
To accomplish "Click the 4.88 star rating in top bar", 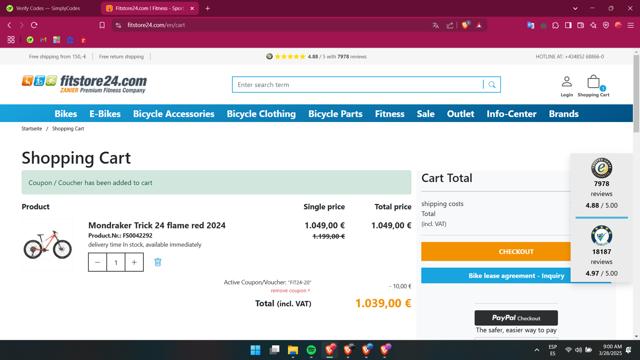I will coord(316,57).
